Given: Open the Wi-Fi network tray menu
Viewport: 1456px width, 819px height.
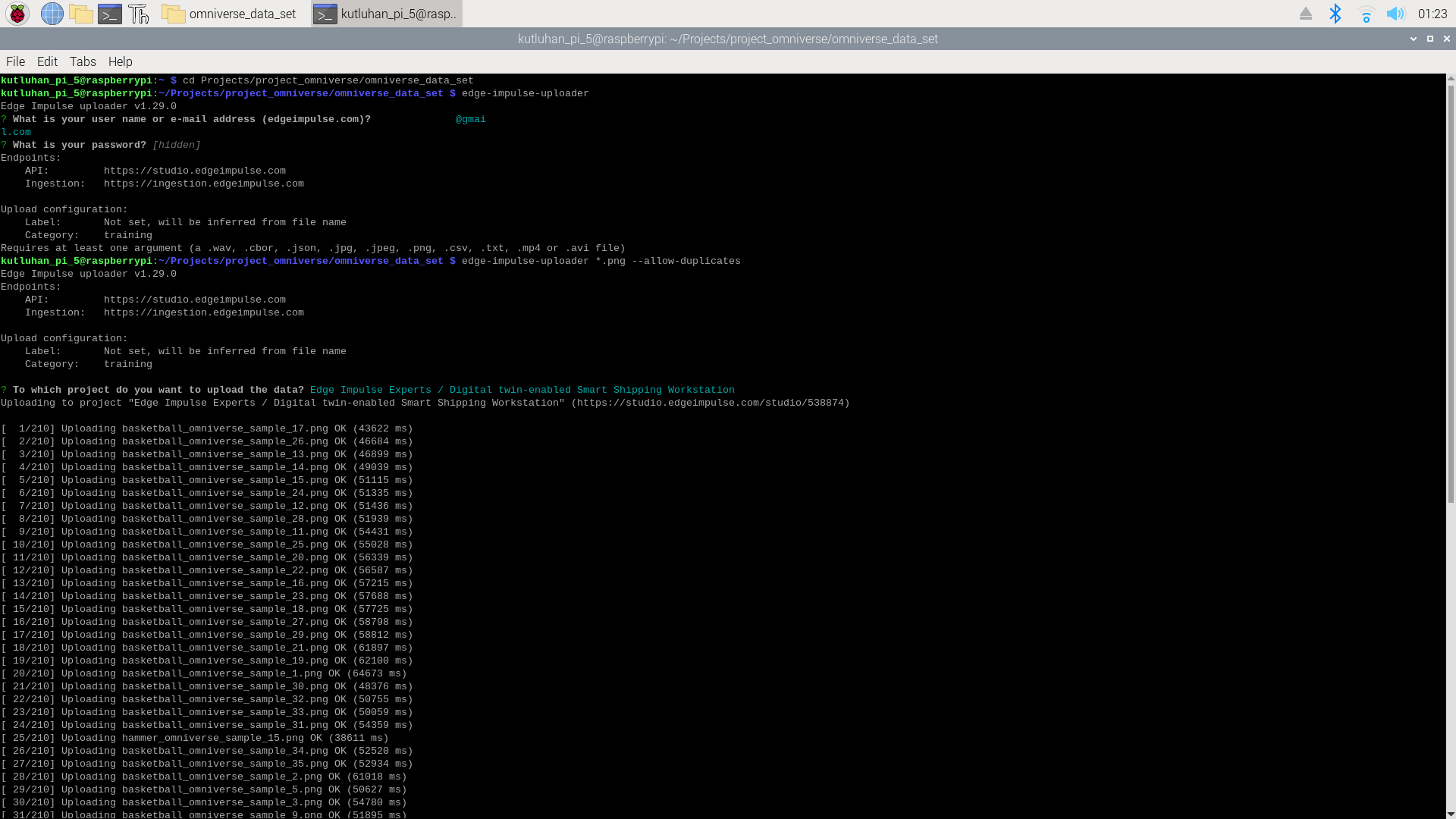Looking at the screenshot, I should click(1366, 14).
